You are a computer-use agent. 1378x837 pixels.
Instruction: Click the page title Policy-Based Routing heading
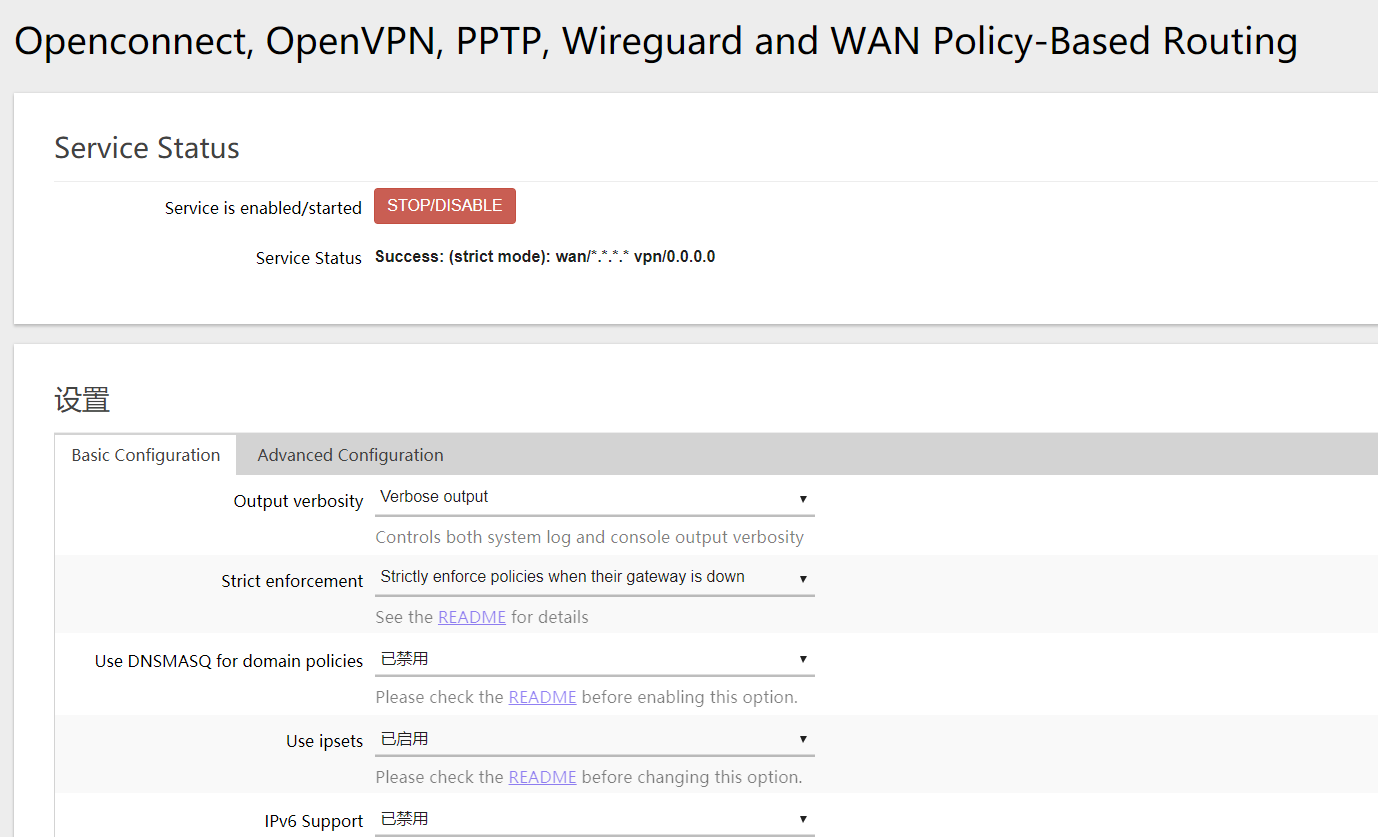tap(655, 41)
